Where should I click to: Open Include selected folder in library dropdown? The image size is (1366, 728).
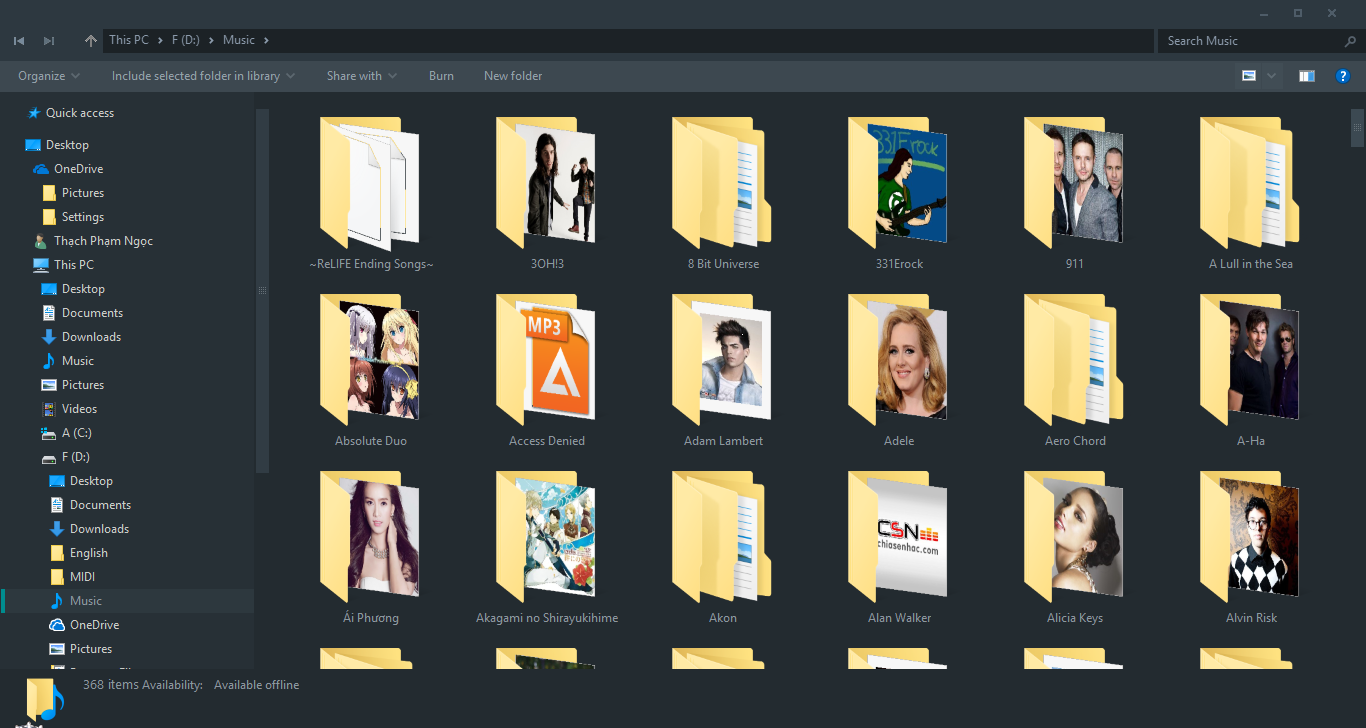coord(203,76)
